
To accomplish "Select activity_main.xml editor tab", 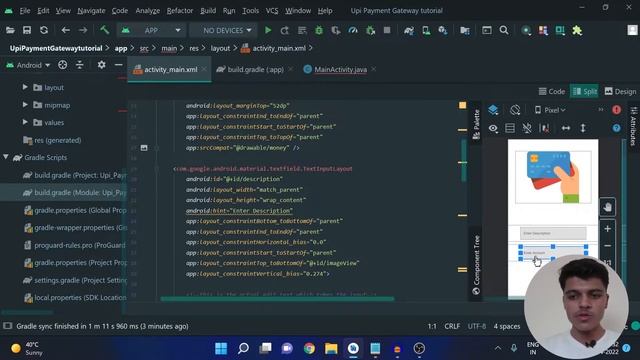I will pyautogui.click(x=170, y=69).
